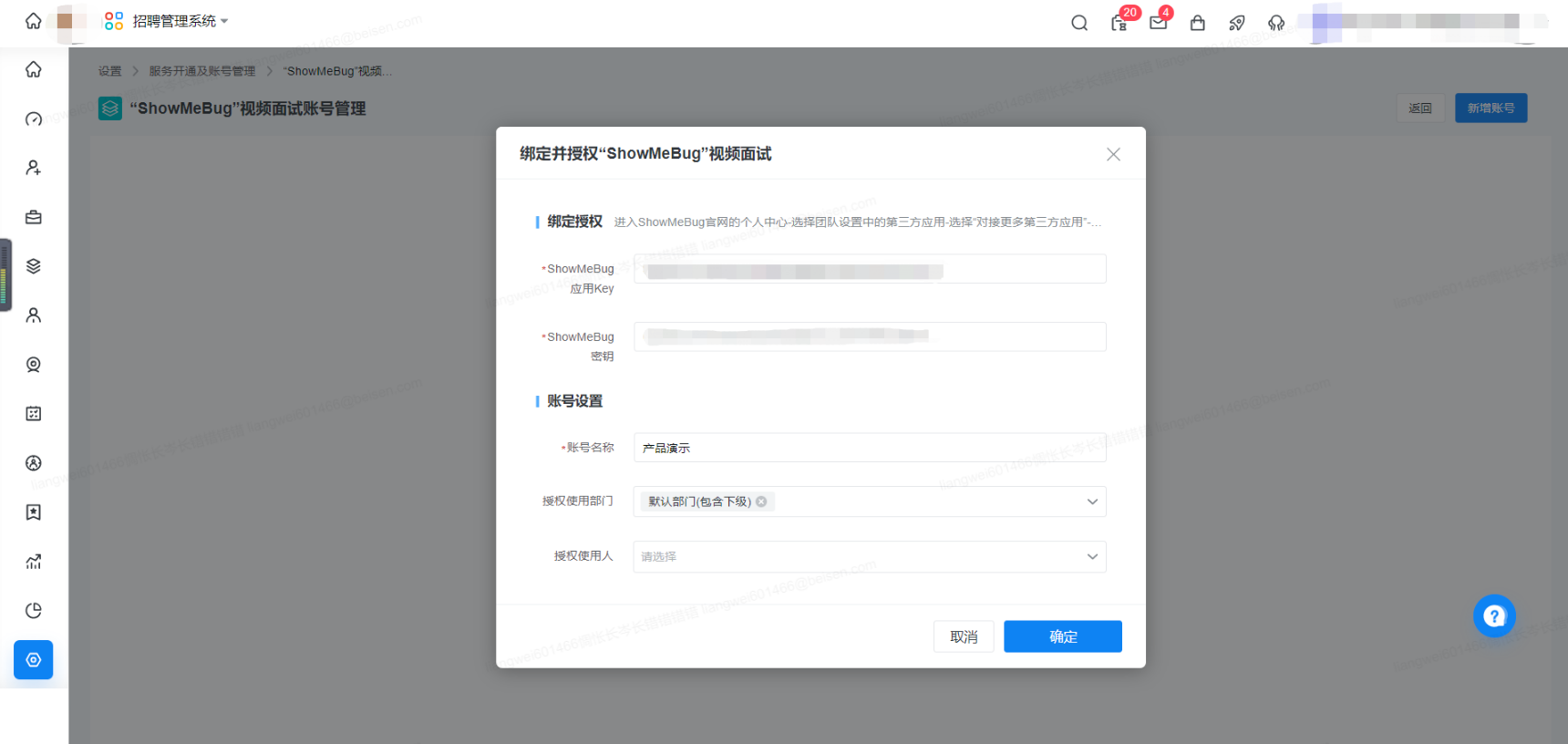The image size is (1568, 744).
Task: Click the 绑定授权 instruction text
Action: pos(857,222)
